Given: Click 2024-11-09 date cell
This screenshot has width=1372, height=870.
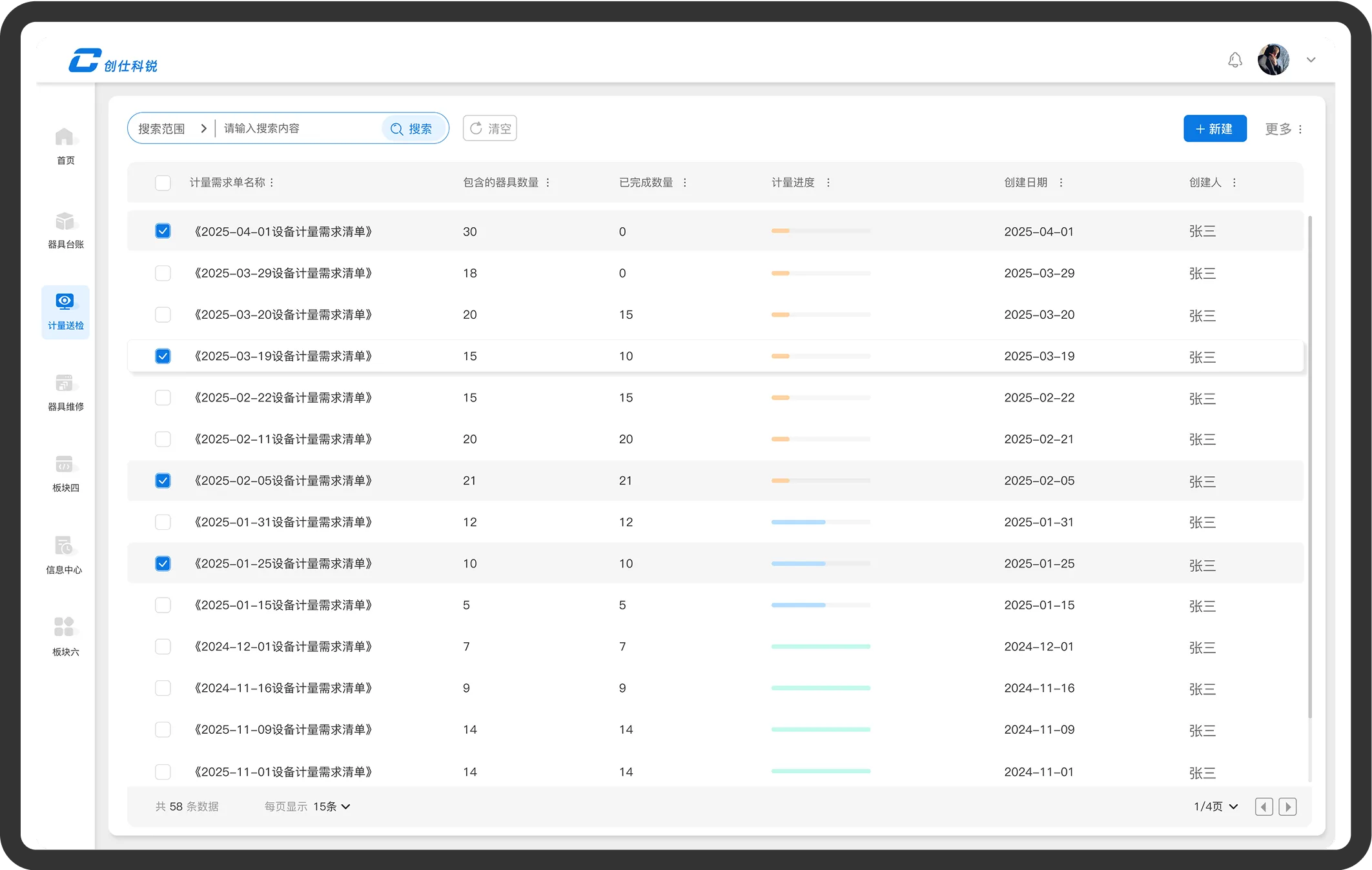Looking at the screenshot, I should 1039,730.
